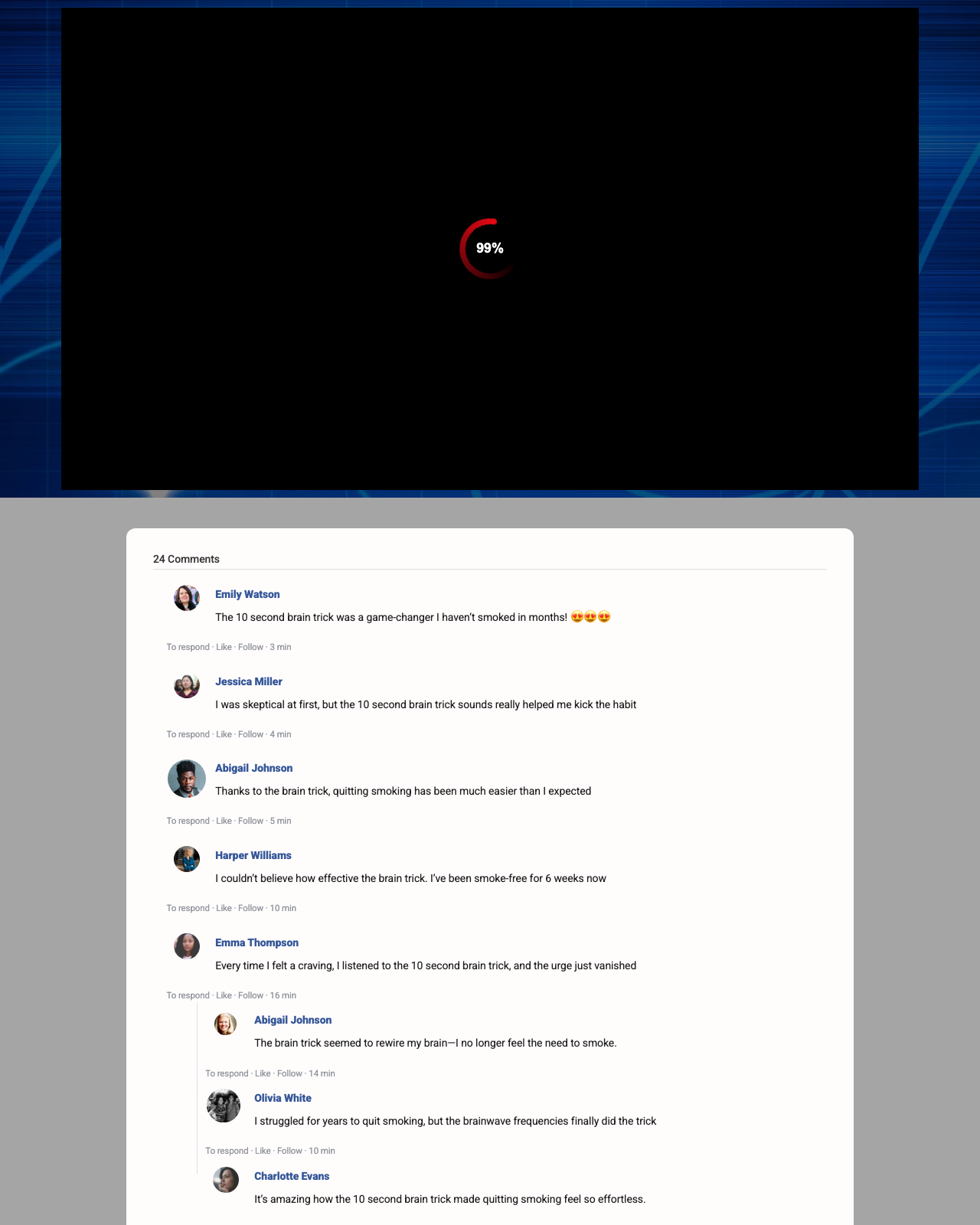Like Harper Williams' comment
Image resolution: width=980 pixels, height=1225 pixels.
[224, 908]
